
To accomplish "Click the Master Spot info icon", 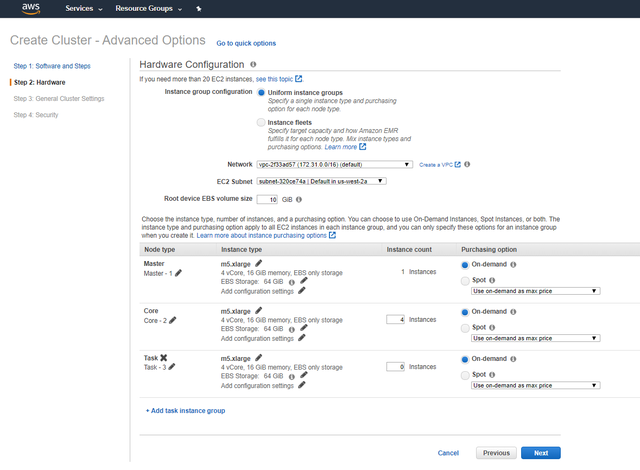I will pos(492,280).
